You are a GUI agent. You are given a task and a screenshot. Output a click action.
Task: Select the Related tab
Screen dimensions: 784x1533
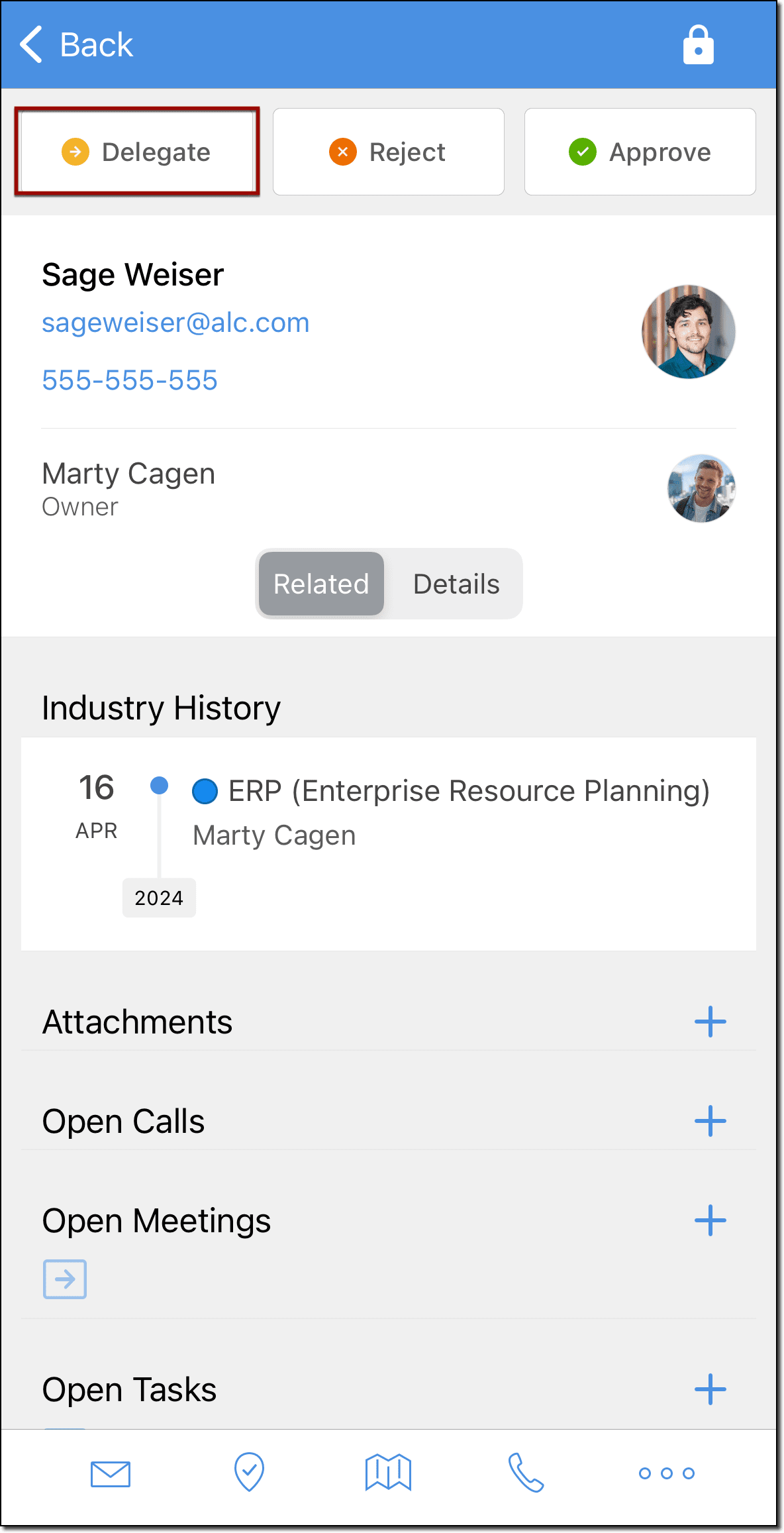click(x=321, y=584)
